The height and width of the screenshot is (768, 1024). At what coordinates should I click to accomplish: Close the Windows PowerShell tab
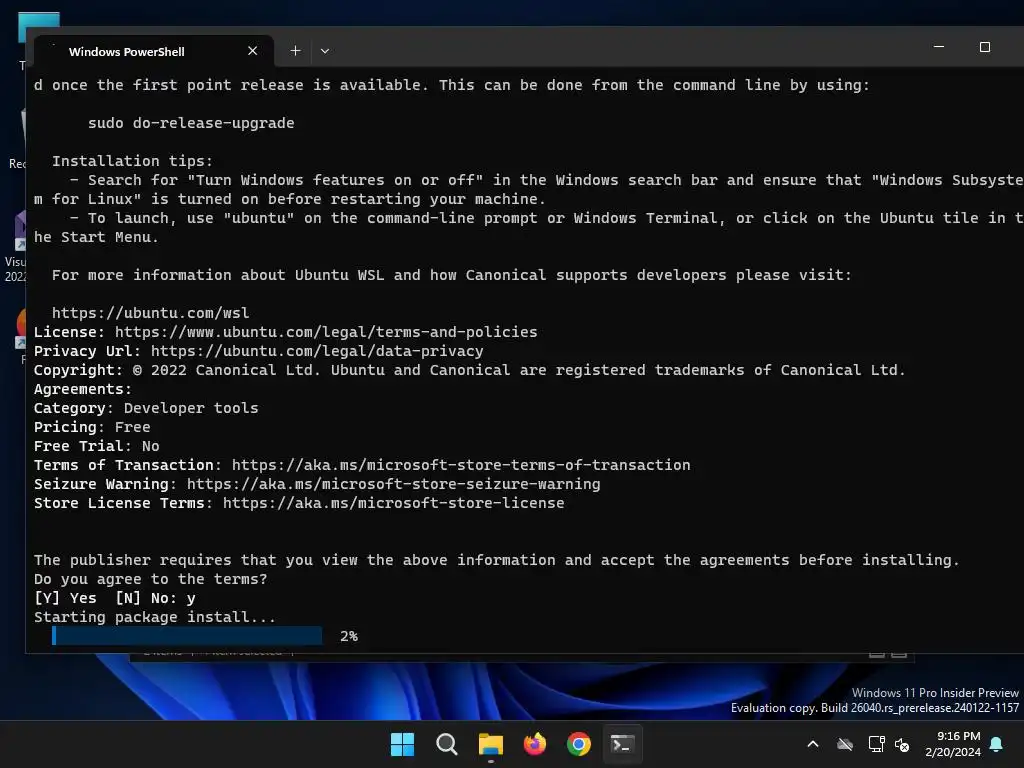tap(253, 51)
